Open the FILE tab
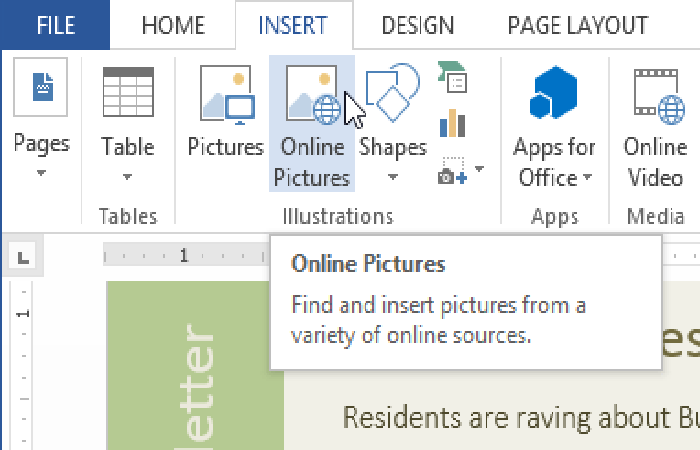The image size is (700, 450). point(55,25)
